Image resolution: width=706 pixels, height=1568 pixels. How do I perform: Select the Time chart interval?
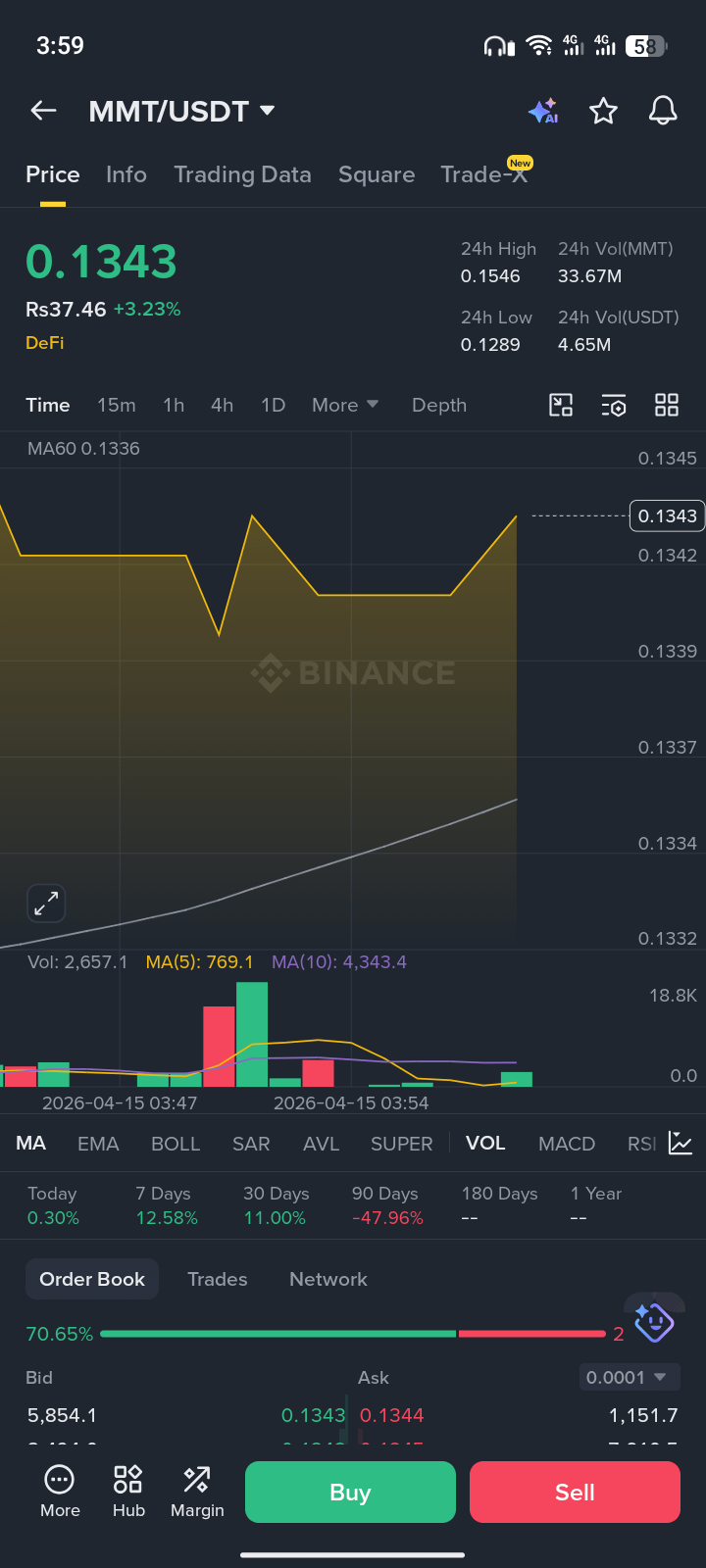click(x=48, y=405)
